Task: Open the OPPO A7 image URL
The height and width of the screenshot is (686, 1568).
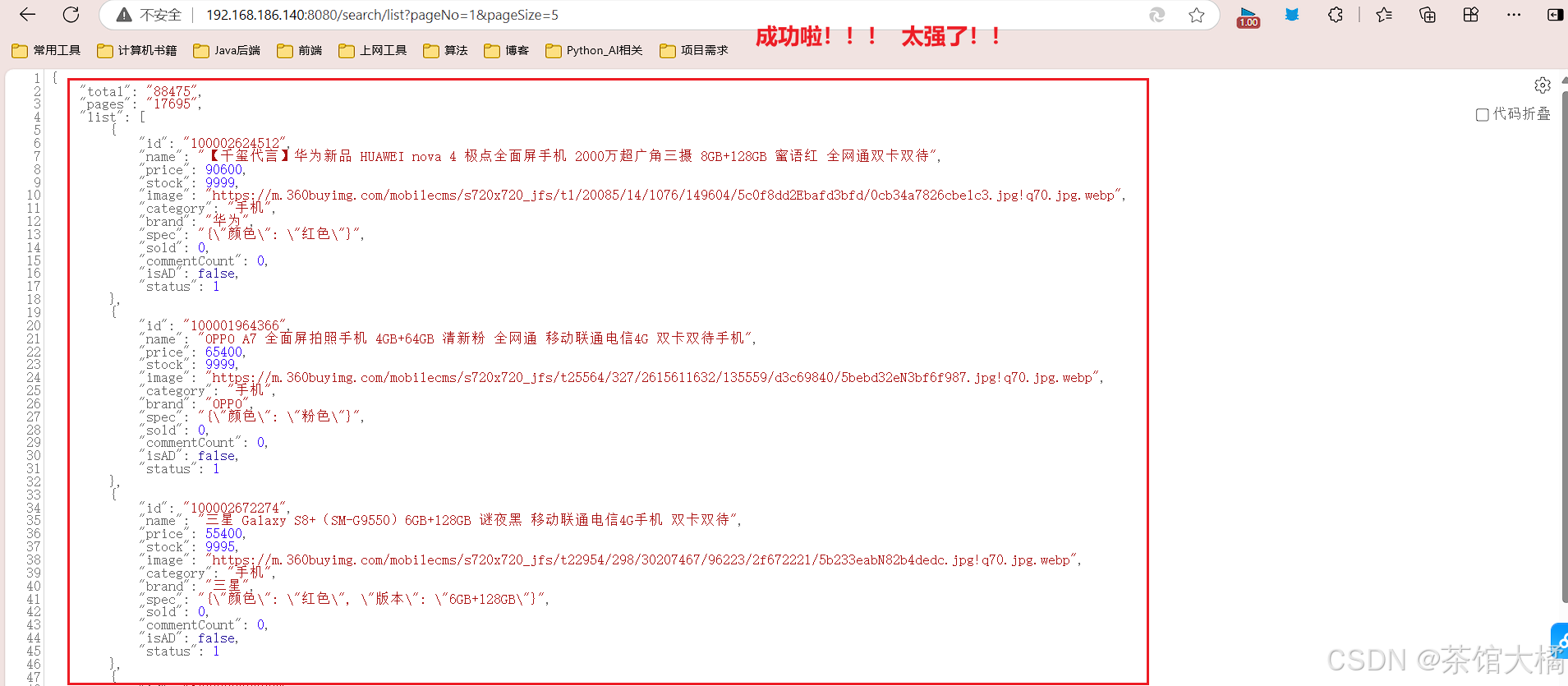Action: coord(653,378)
